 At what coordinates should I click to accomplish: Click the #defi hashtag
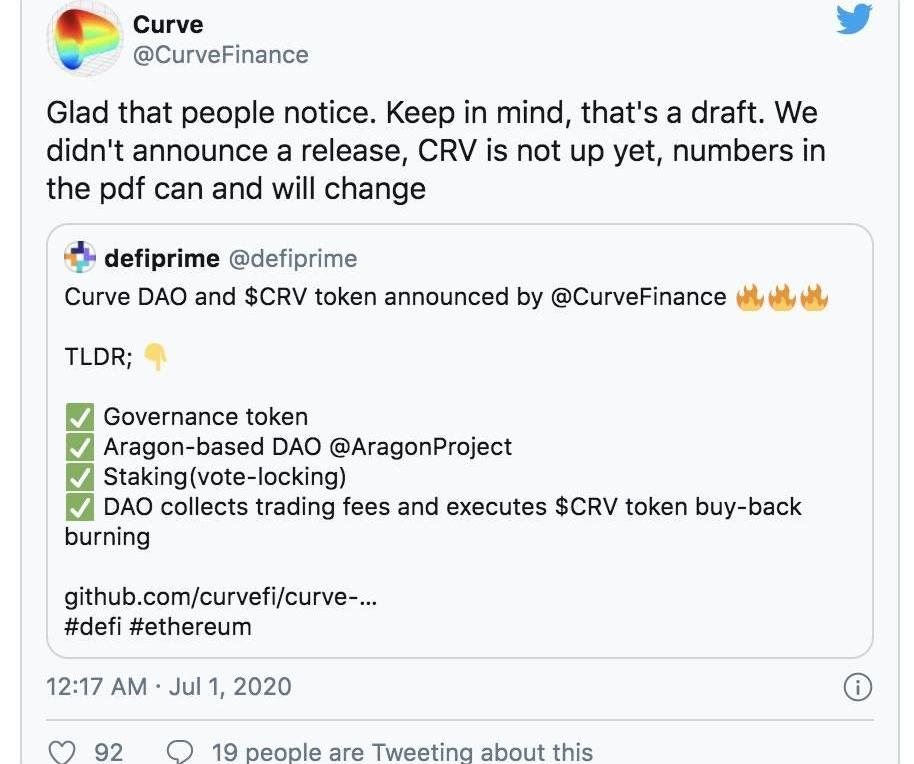pyautogui.click(x=93, y=627)
